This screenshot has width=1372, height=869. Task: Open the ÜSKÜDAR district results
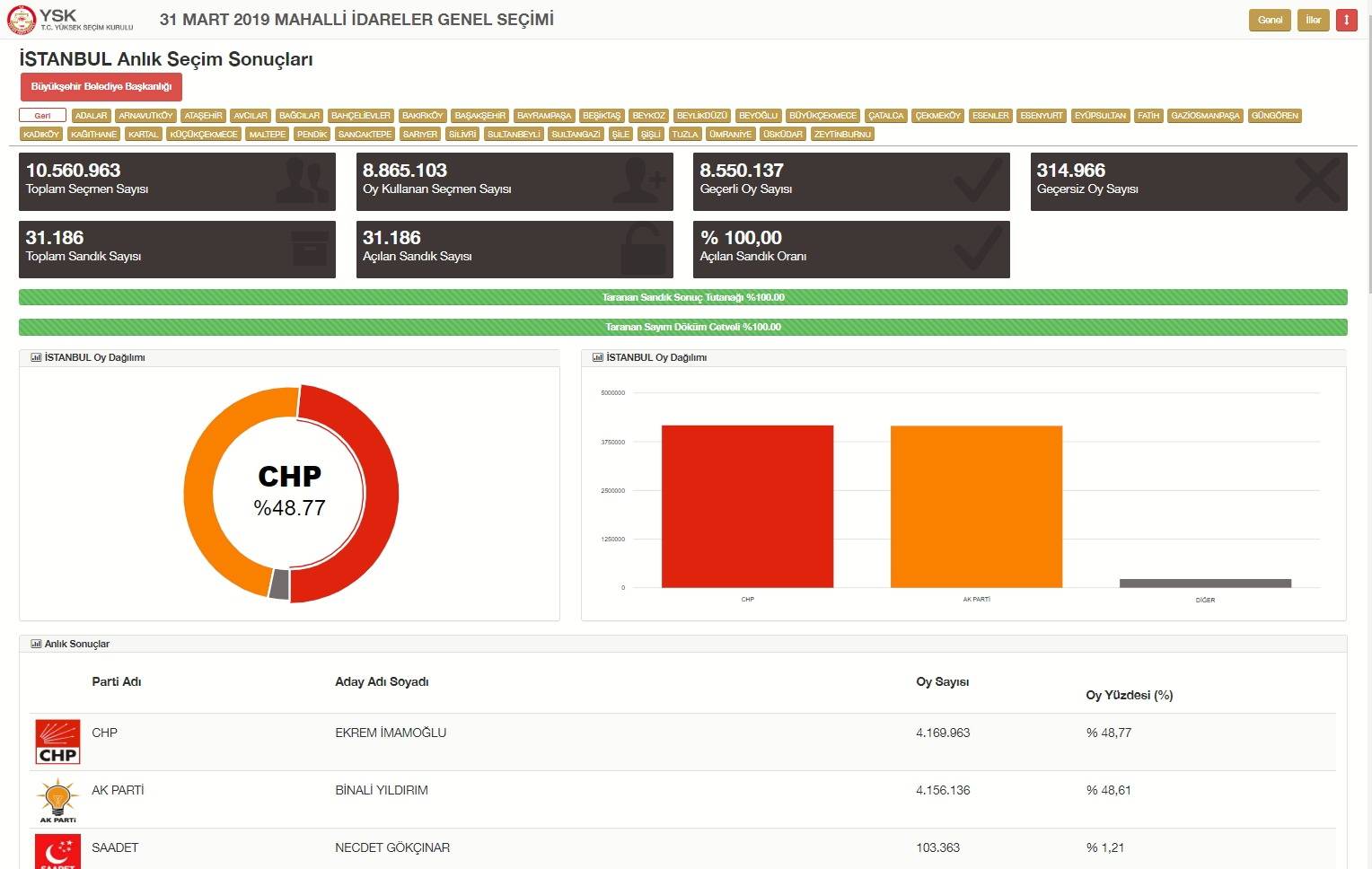tap(783, 135)
